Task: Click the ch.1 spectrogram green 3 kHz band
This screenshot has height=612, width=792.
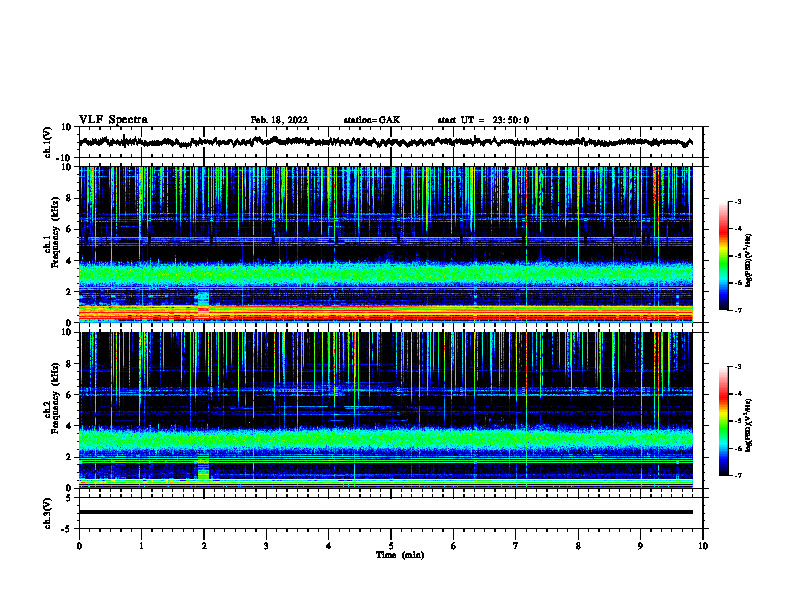Action: (x=385, y=274)
